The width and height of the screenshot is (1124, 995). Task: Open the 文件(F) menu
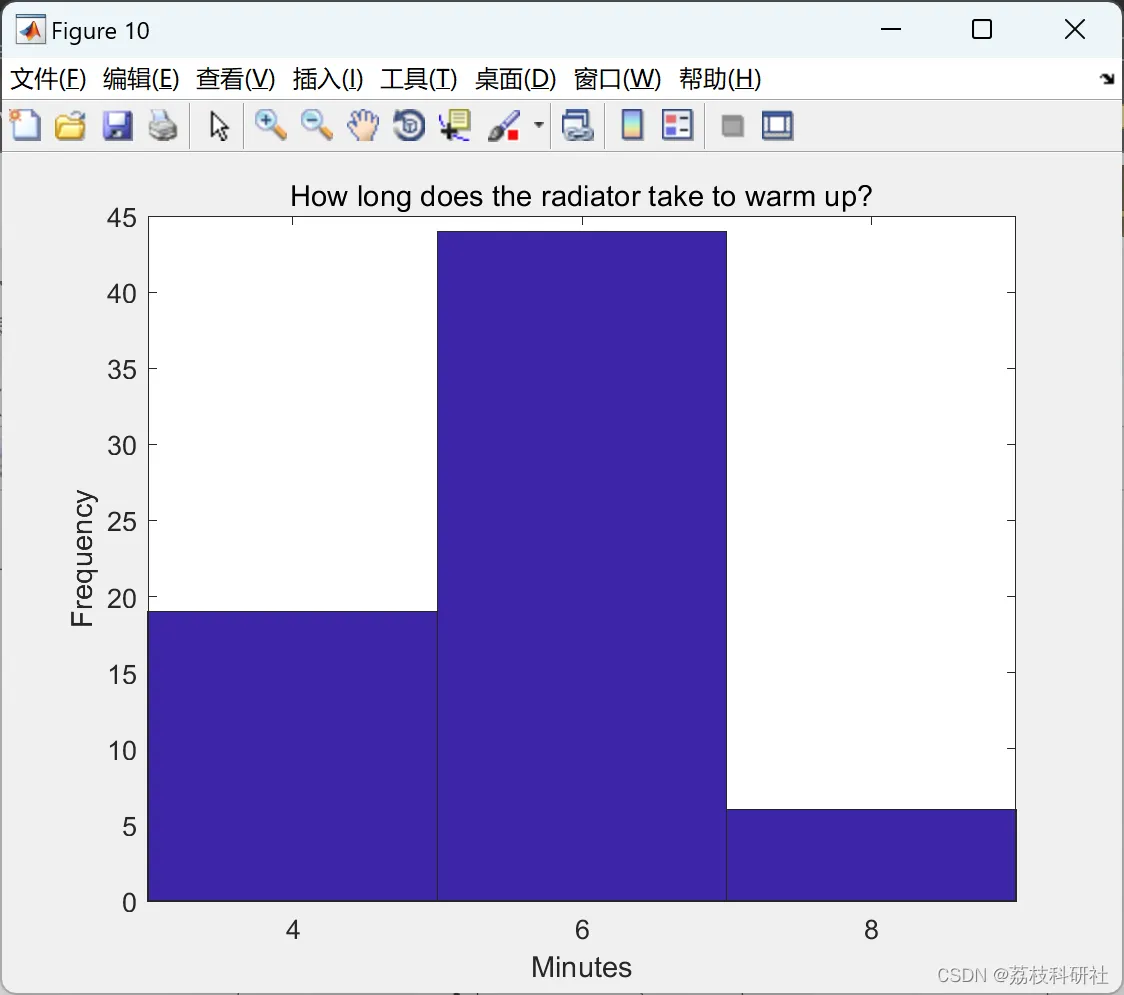[48, 79]
